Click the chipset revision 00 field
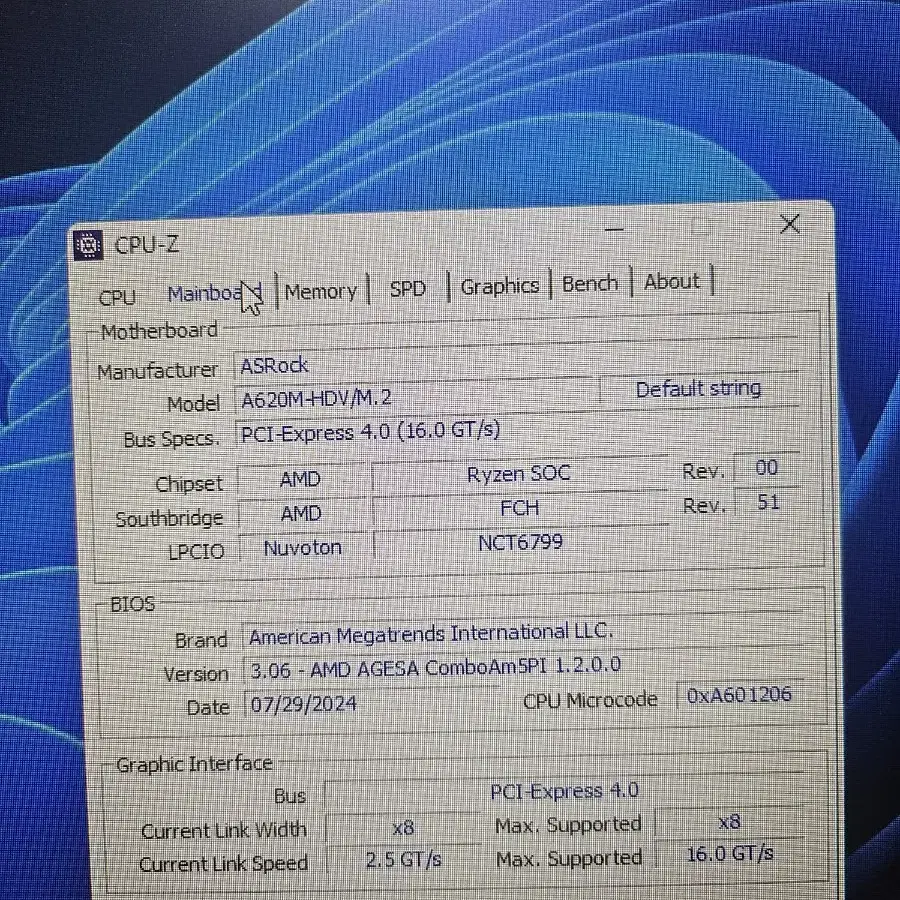Viewport: 900px width, 900px height. (766, 468)
